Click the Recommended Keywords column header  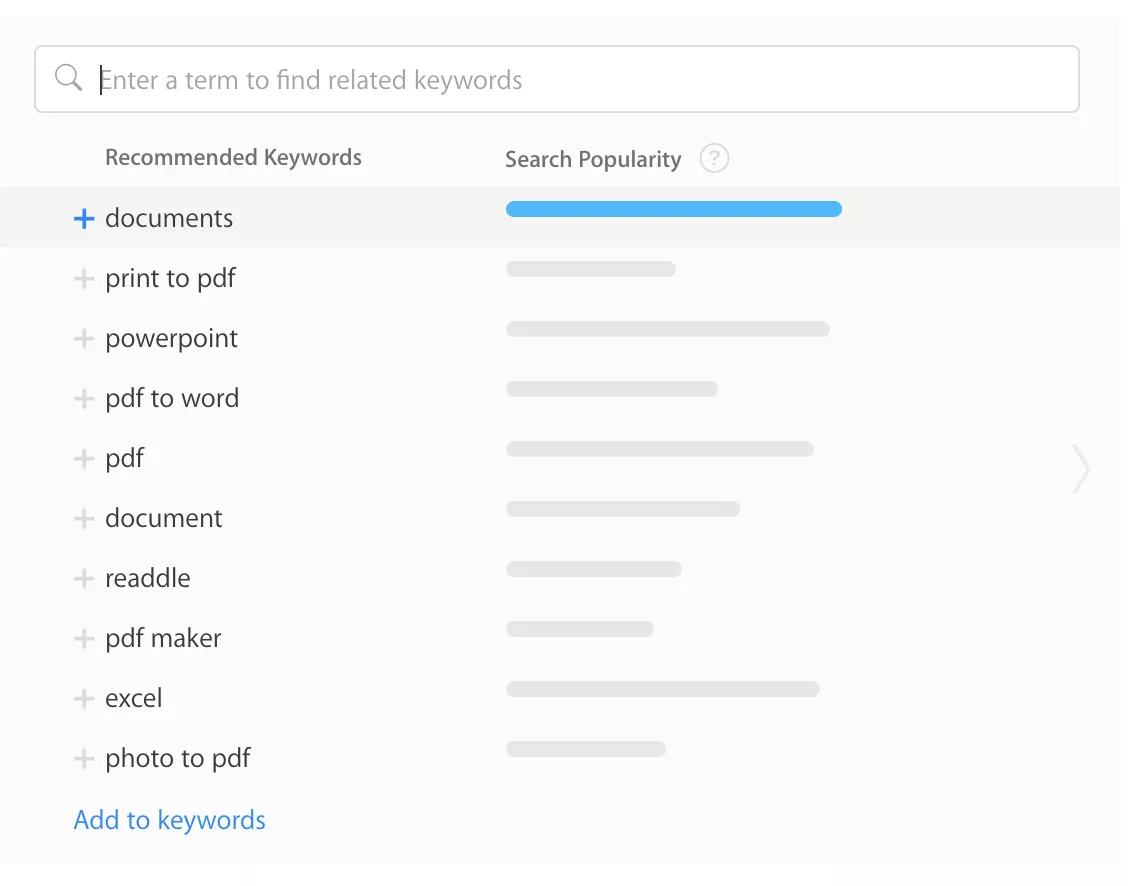233,158
